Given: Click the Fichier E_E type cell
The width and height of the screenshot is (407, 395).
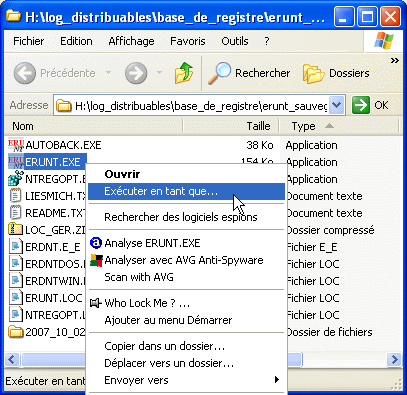Looking at the screenshot, I should click(x=312, y=247).
